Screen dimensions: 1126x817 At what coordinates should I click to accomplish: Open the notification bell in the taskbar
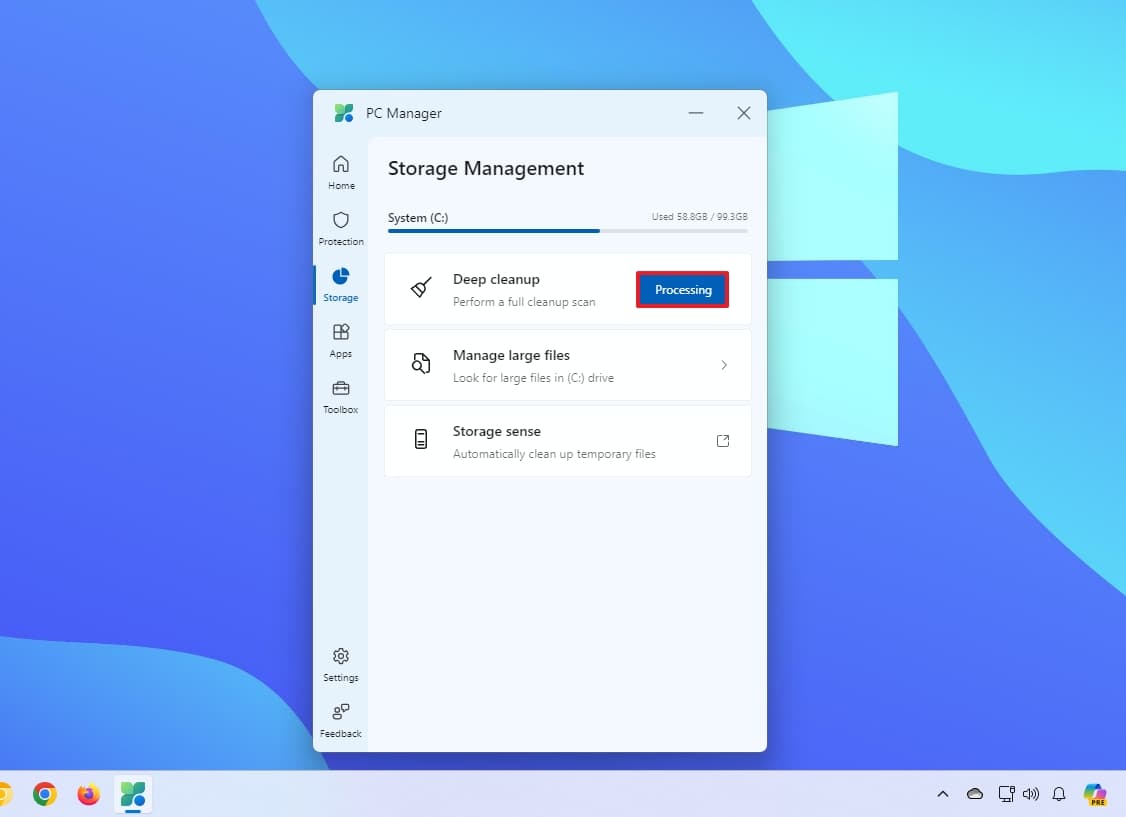(1059, 794)
